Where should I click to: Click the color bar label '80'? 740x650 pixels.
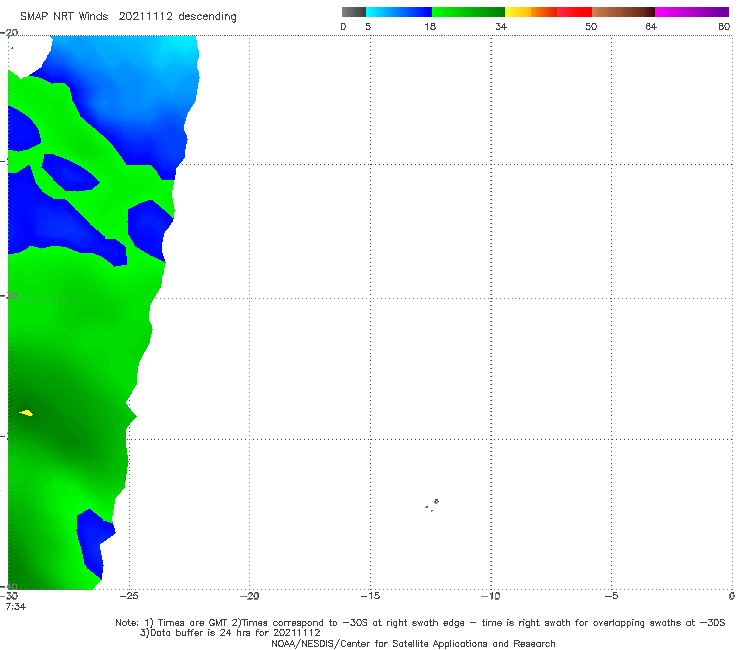tap(724, 27)
